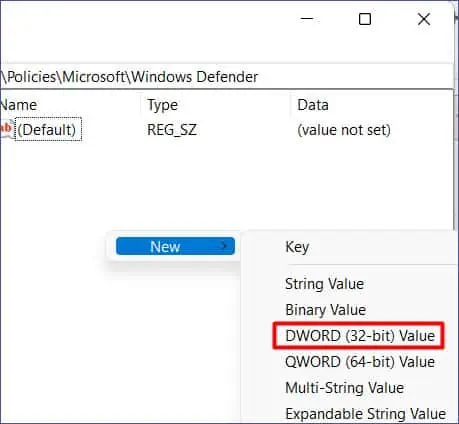Select Binary Value in the submenu
Screen dimensions: 459x424
[x=325, y=310]
